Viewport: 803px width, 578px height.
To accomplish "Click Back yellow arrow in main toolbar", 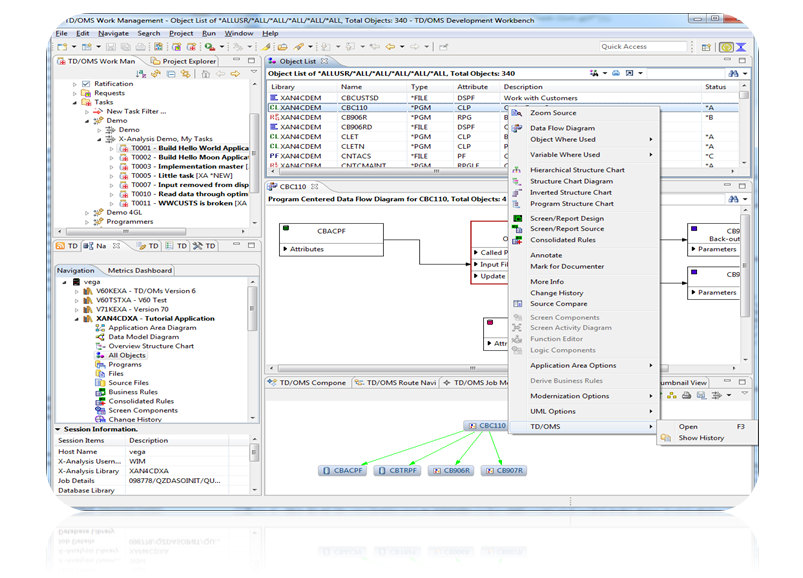I will tap(390, 47).
